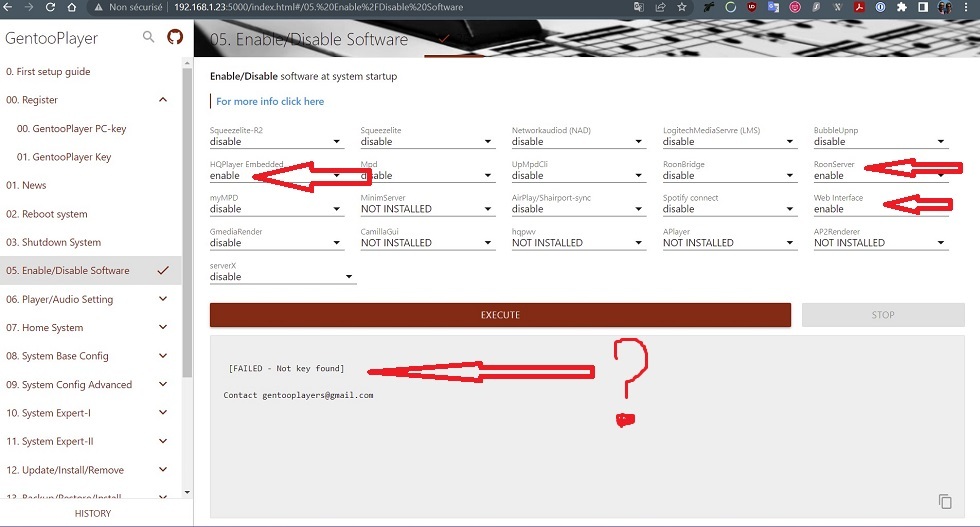
Task: Expand 10. System Expert-I
Action: [x=163, y=413]
